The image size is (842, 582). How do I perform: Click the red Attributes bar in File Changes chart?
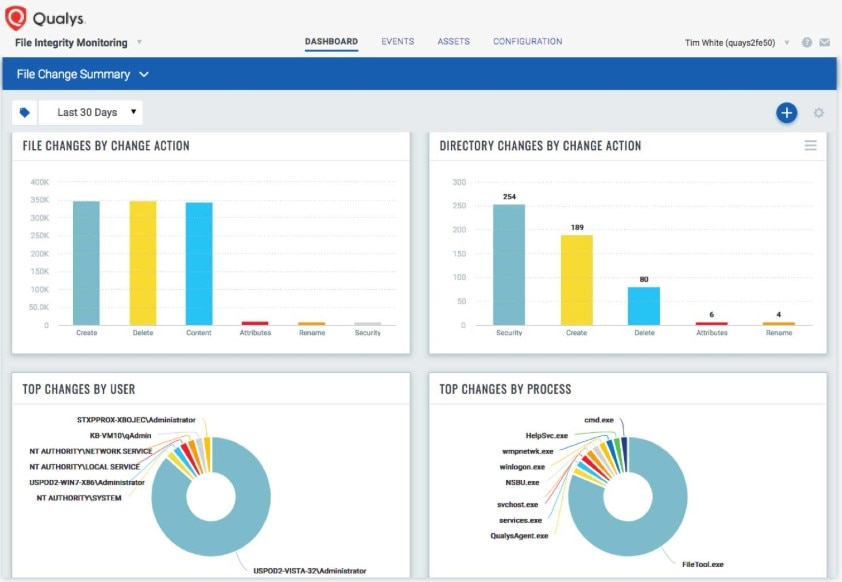(x=255, y=323)
